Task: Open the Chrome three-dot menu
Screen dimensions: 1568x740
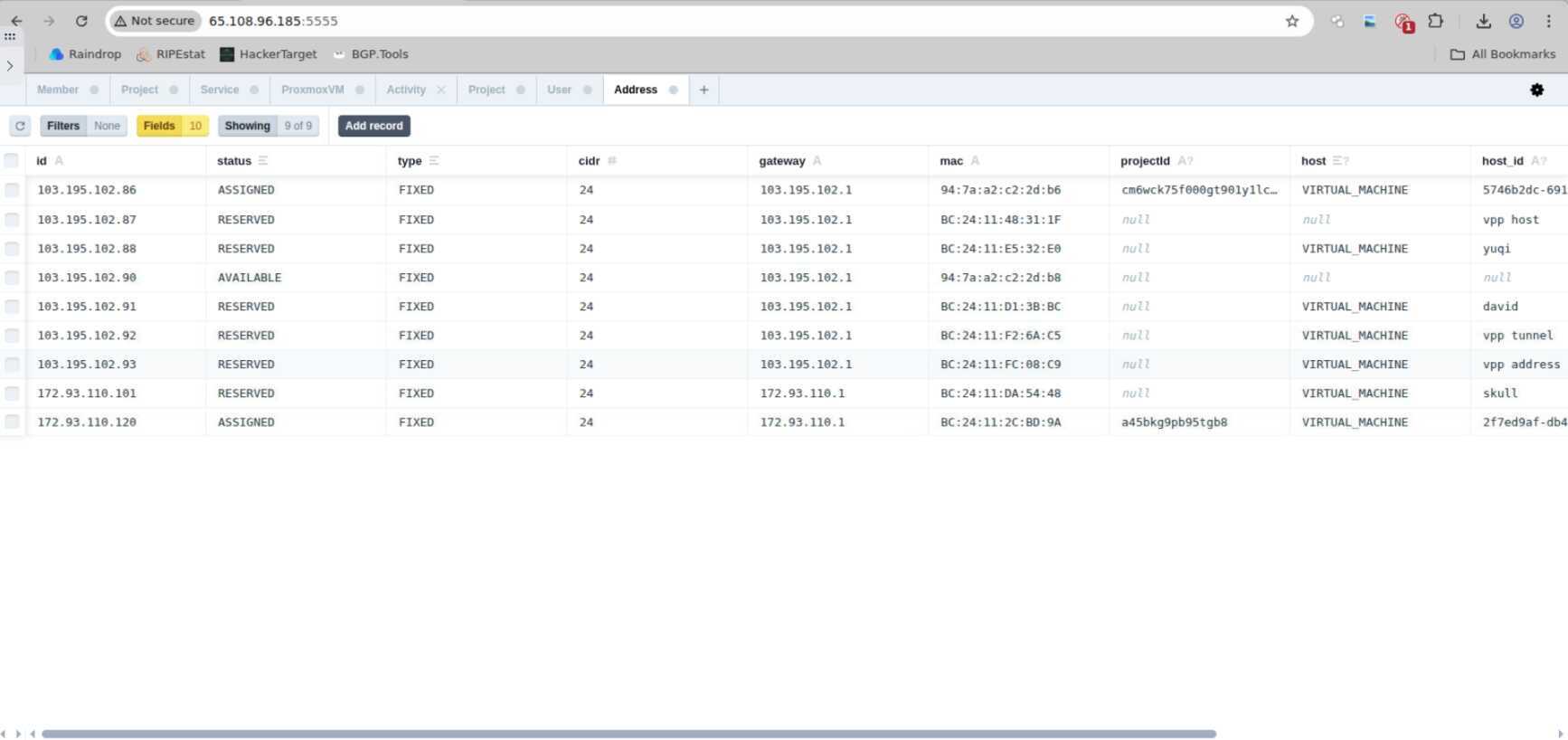Action: 1548,21
